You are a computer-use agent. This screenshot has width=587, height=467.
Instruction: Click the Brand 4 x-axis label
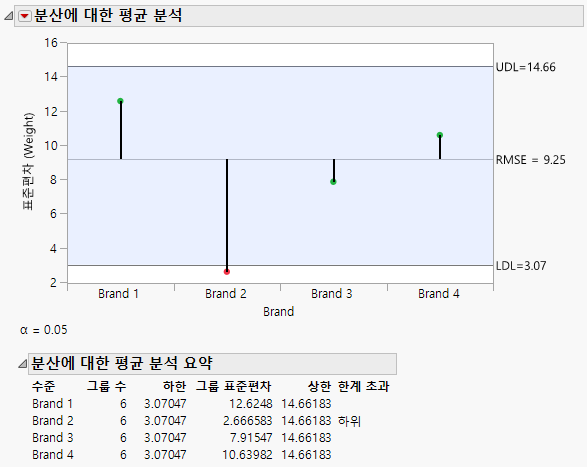pyautogui.click(x=439, y=294)
